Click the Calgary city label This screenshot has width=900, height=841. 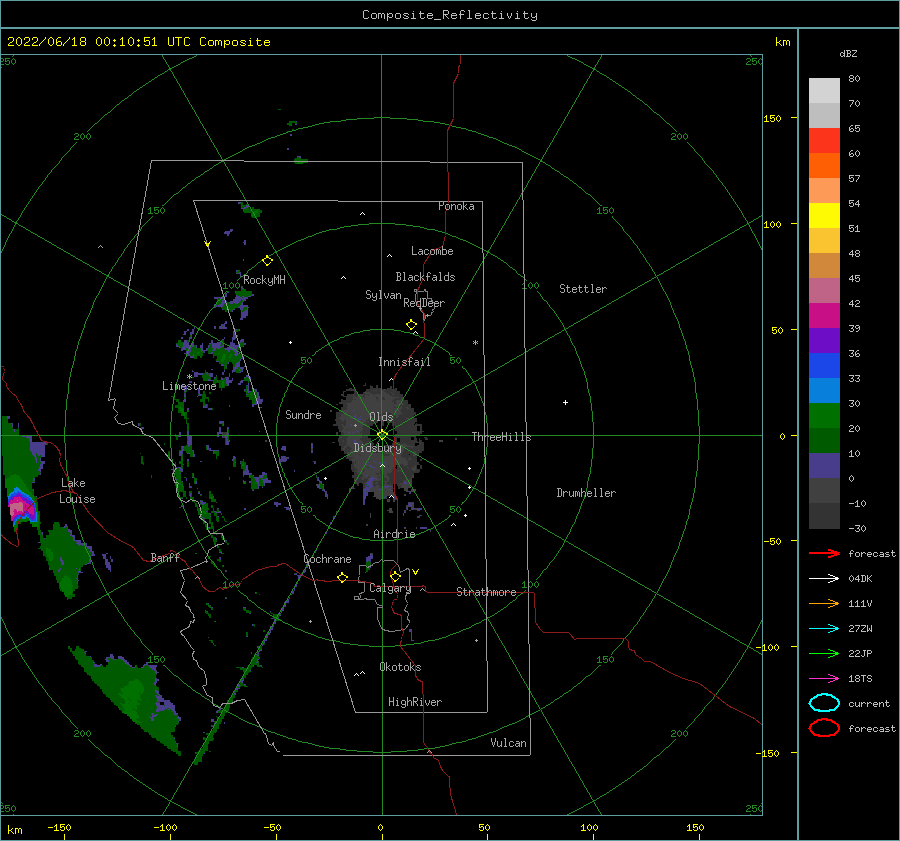pyautogui.click(x=390, y=588)
